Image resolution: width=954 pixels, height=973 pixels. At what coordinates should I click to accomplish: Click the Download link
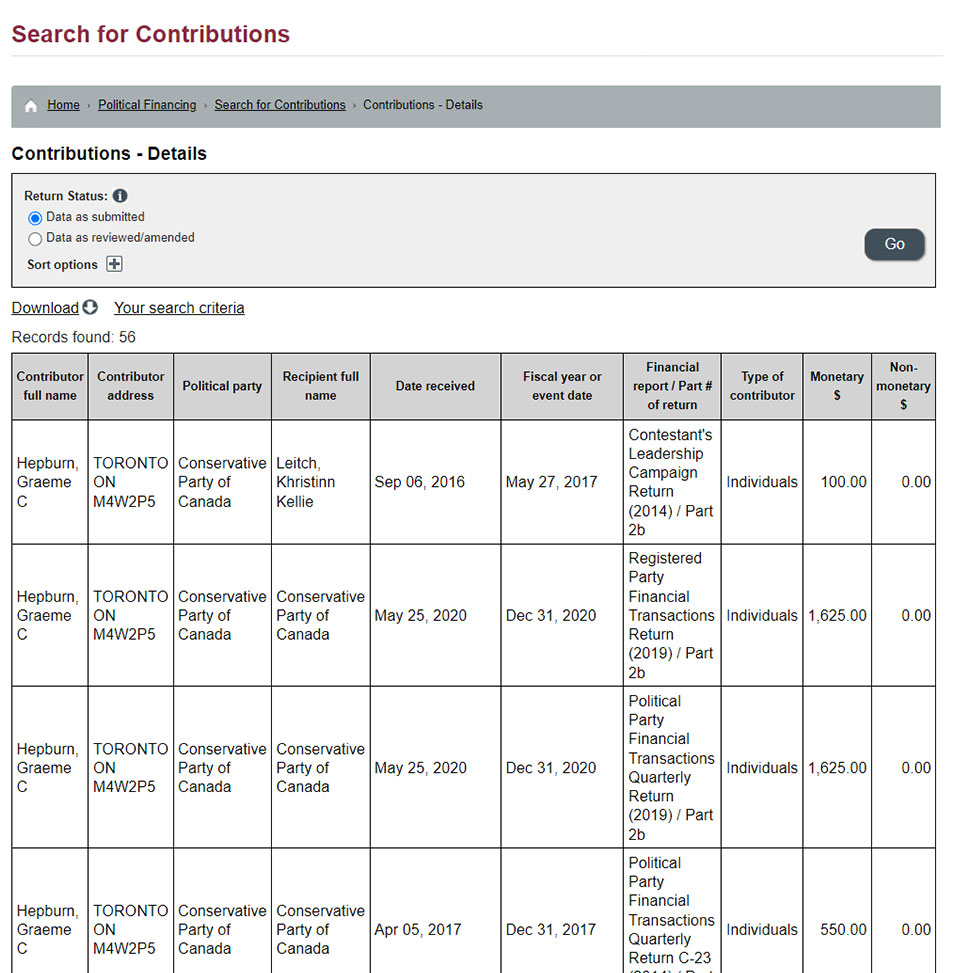(x=45, y=308)
